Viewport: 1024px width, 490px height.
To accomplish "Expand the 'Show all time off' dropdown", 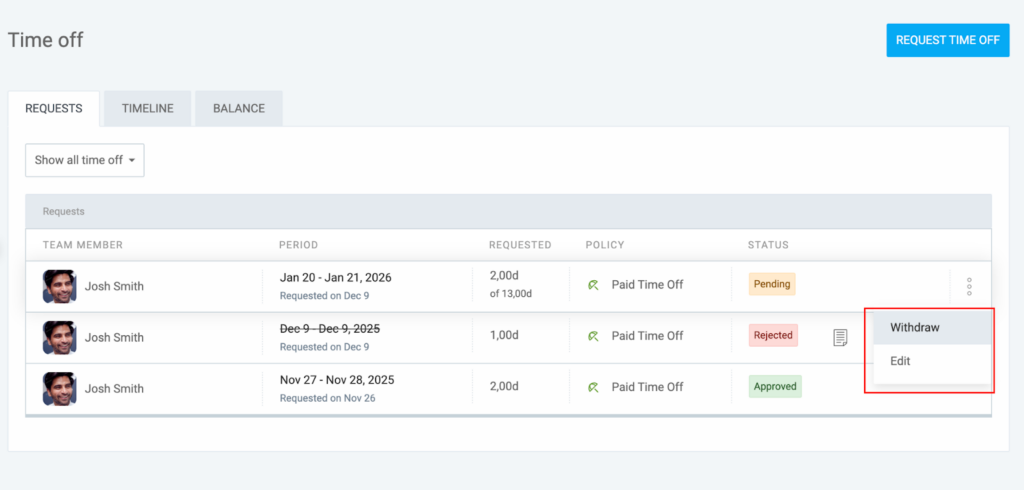I will pyautogui.click(x=85, y=160).
